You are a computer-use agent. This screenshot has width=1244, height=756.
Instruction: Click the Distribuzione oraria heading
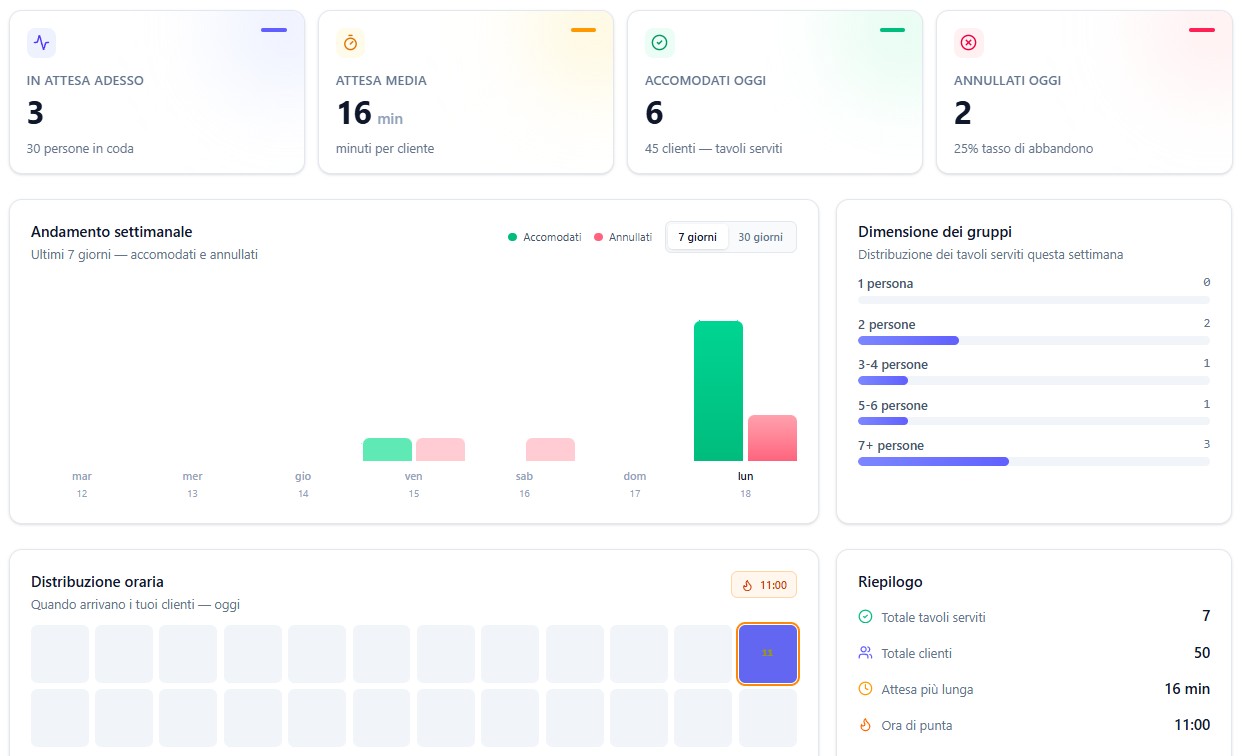[x=97, y=582]
